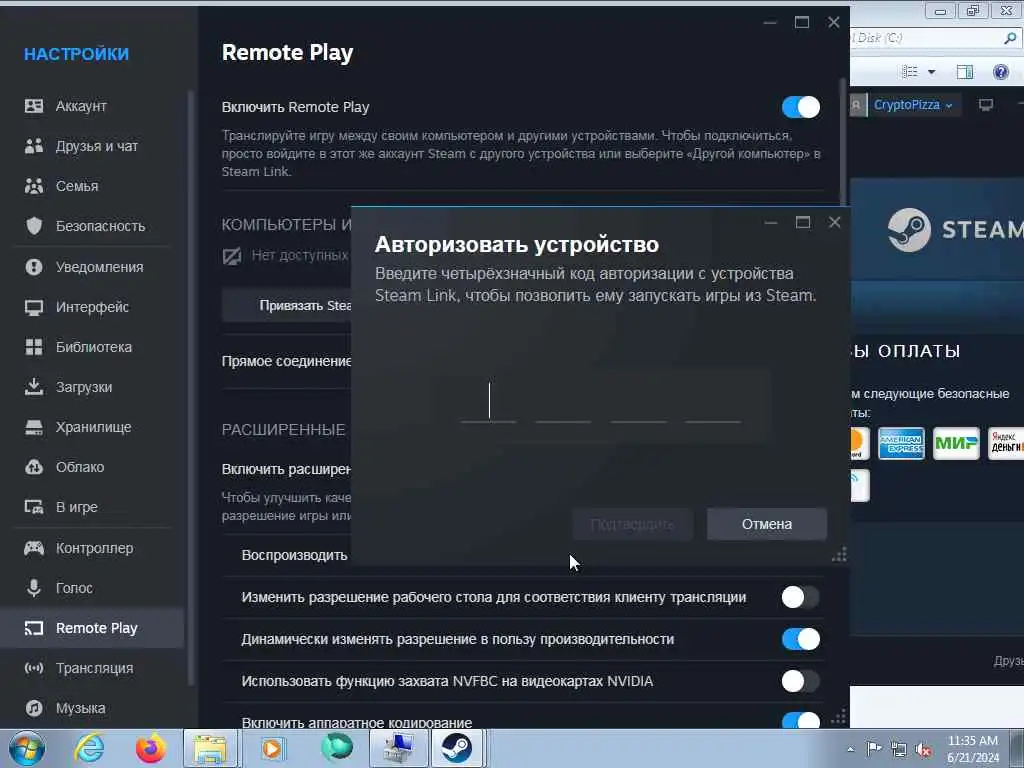The height and width of the screenshot is (768, 1024).
Task: Select Хранилище drive icon
Action: [34, 427]
